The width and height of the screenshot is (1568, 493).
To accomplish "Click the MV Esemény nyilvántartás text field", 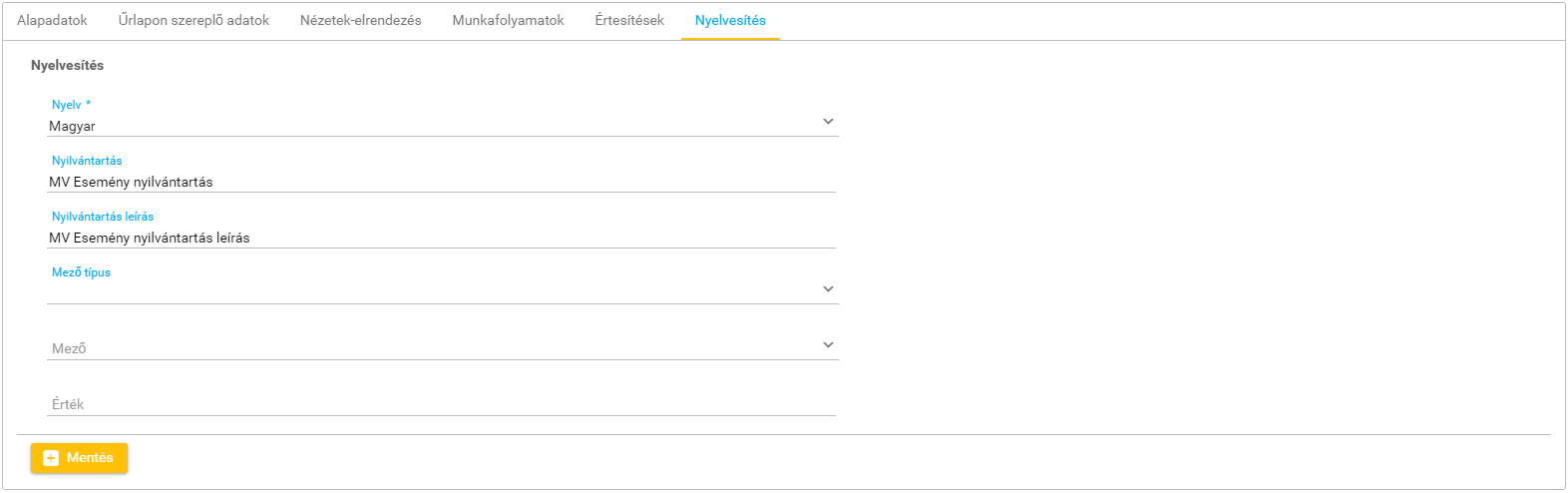I will [439, 183].
